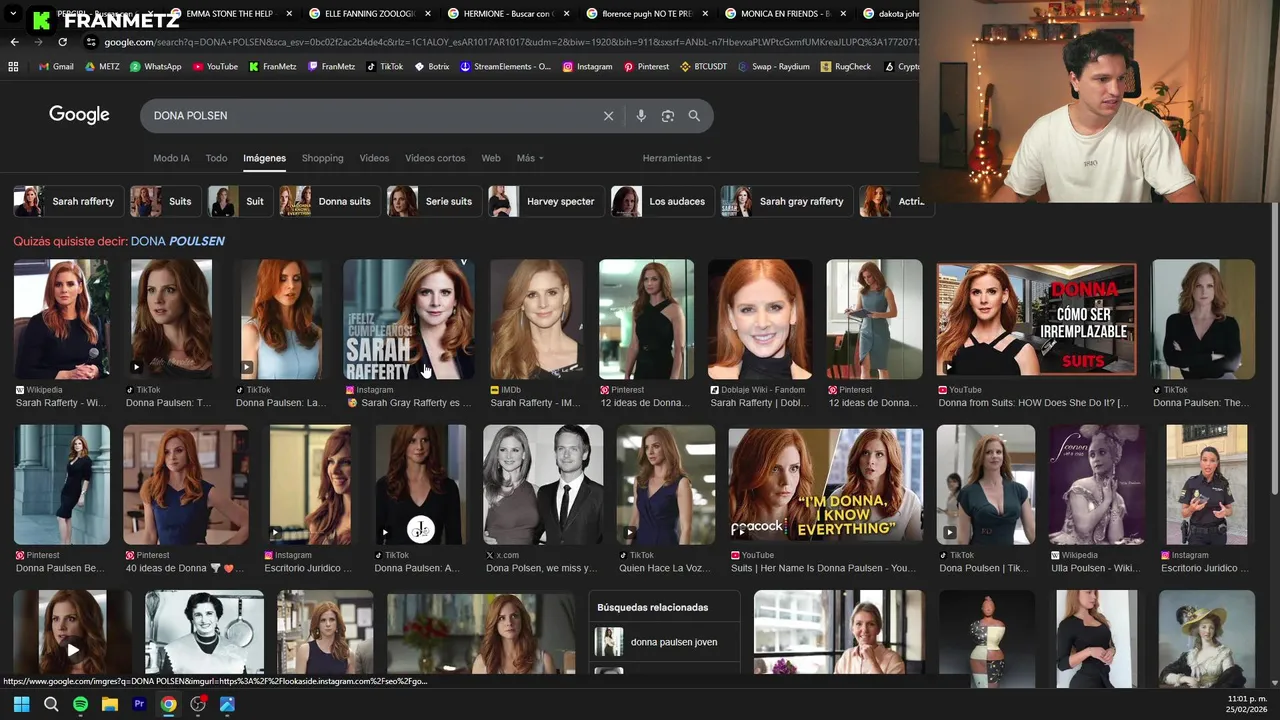Open OBS Studio from the taskbar
The height and width of the screenshot is (720, 1280).
[x=198, y=704]
